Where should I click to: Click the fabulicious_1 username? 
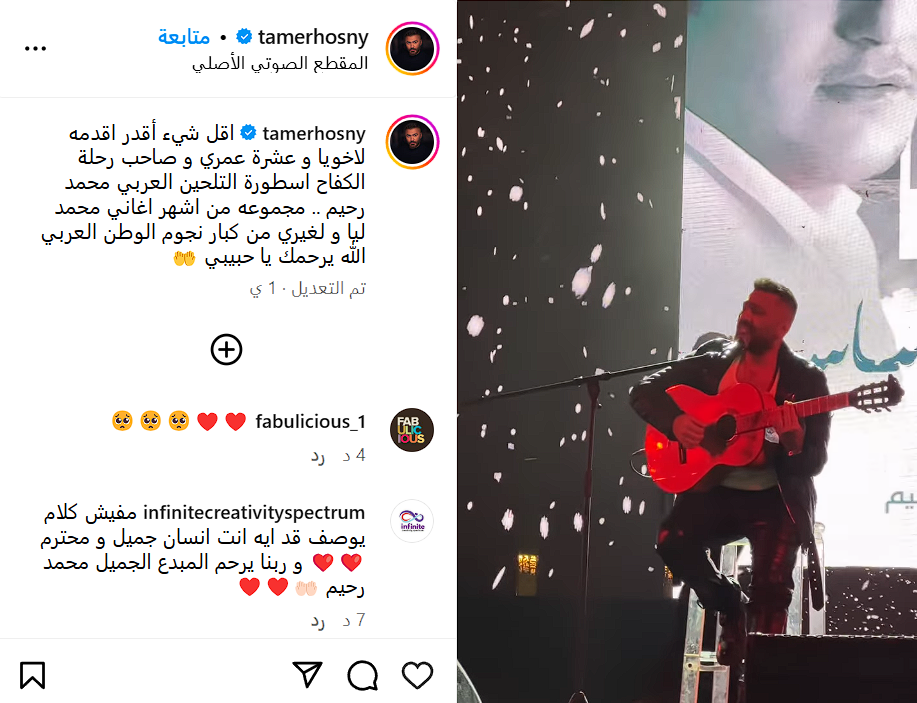[x=311, y=421]
